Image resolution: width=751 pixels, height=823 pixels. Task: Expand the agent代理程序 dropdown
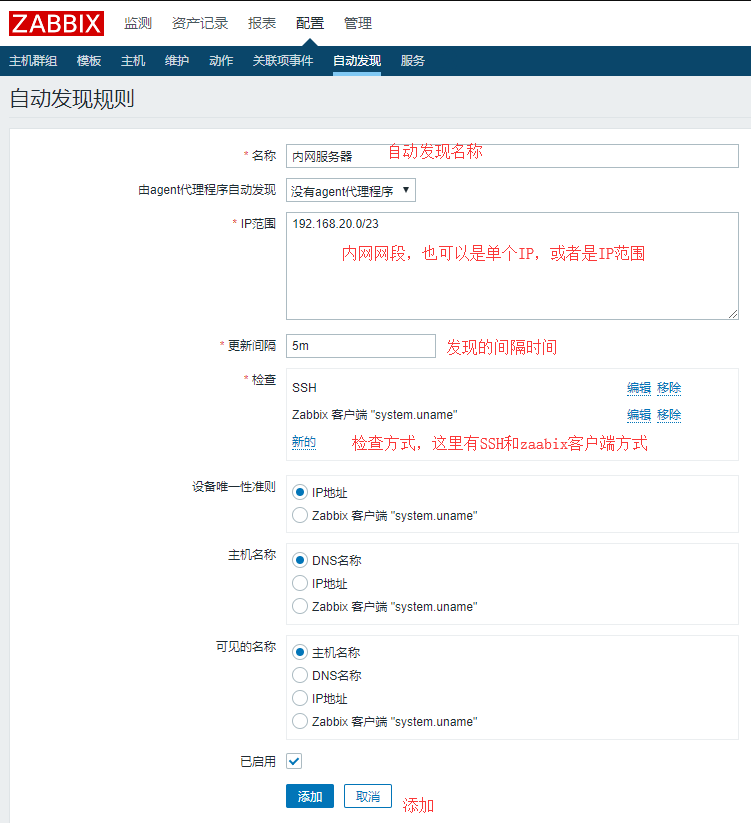click(350, 191)
